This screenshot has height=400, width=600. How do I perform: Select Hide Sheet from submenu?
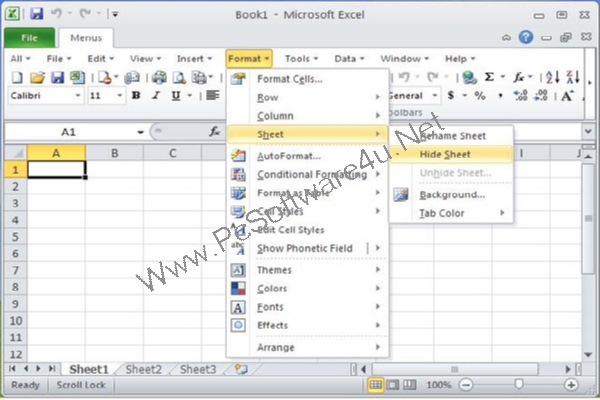coord(452,154)
